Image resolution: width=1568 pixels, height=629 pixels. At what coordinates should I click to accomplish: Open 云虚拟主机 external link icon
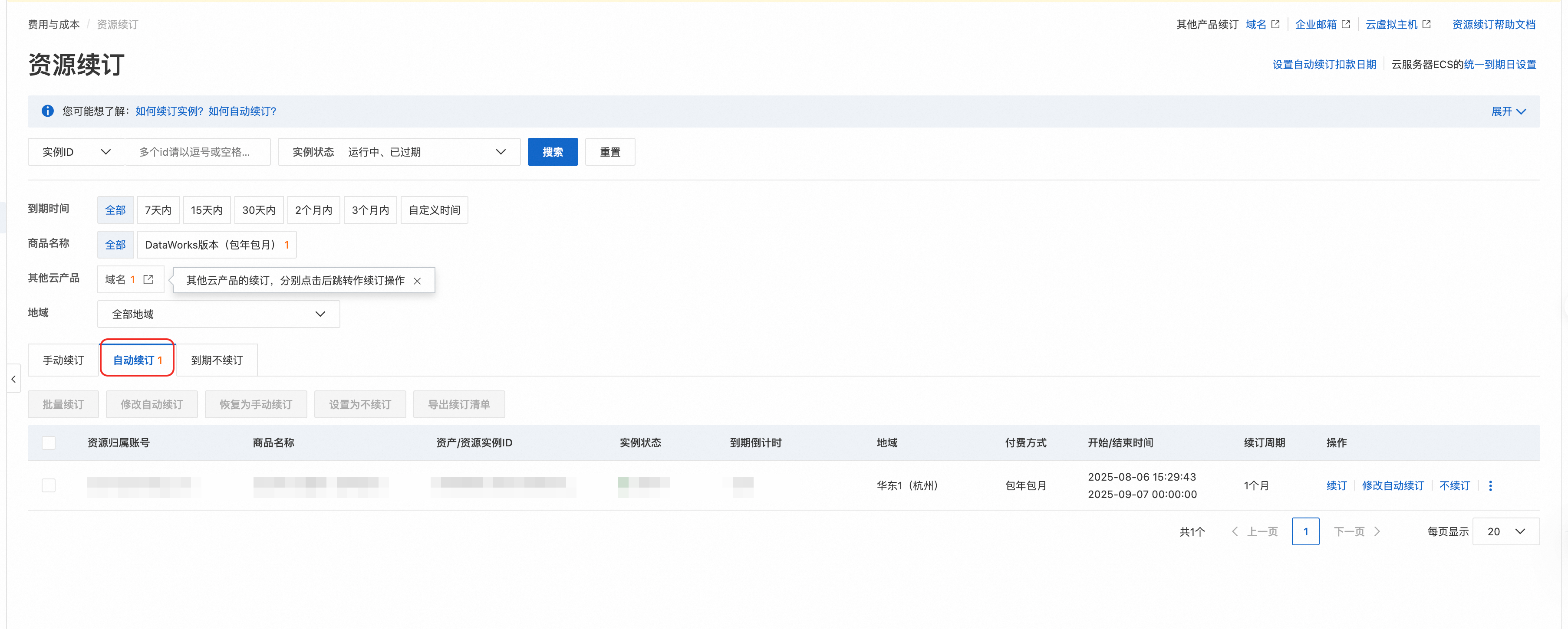click(1426, 24)
